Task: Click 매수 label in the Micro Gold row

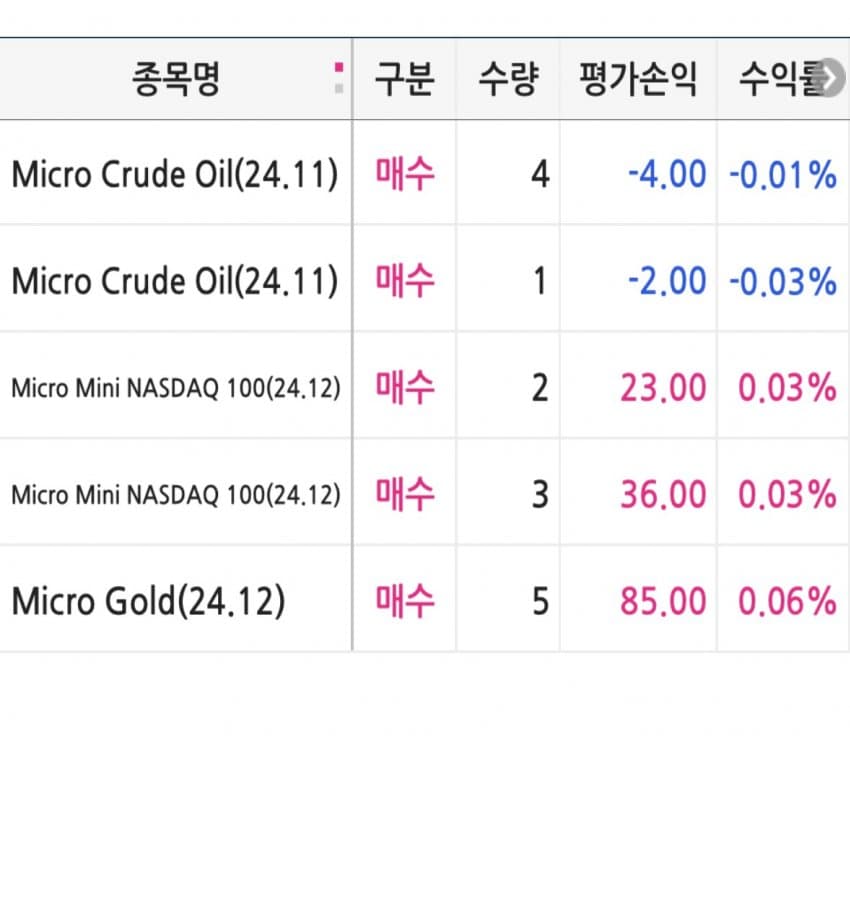Action: pyautogui.click(x=405, y=600)
